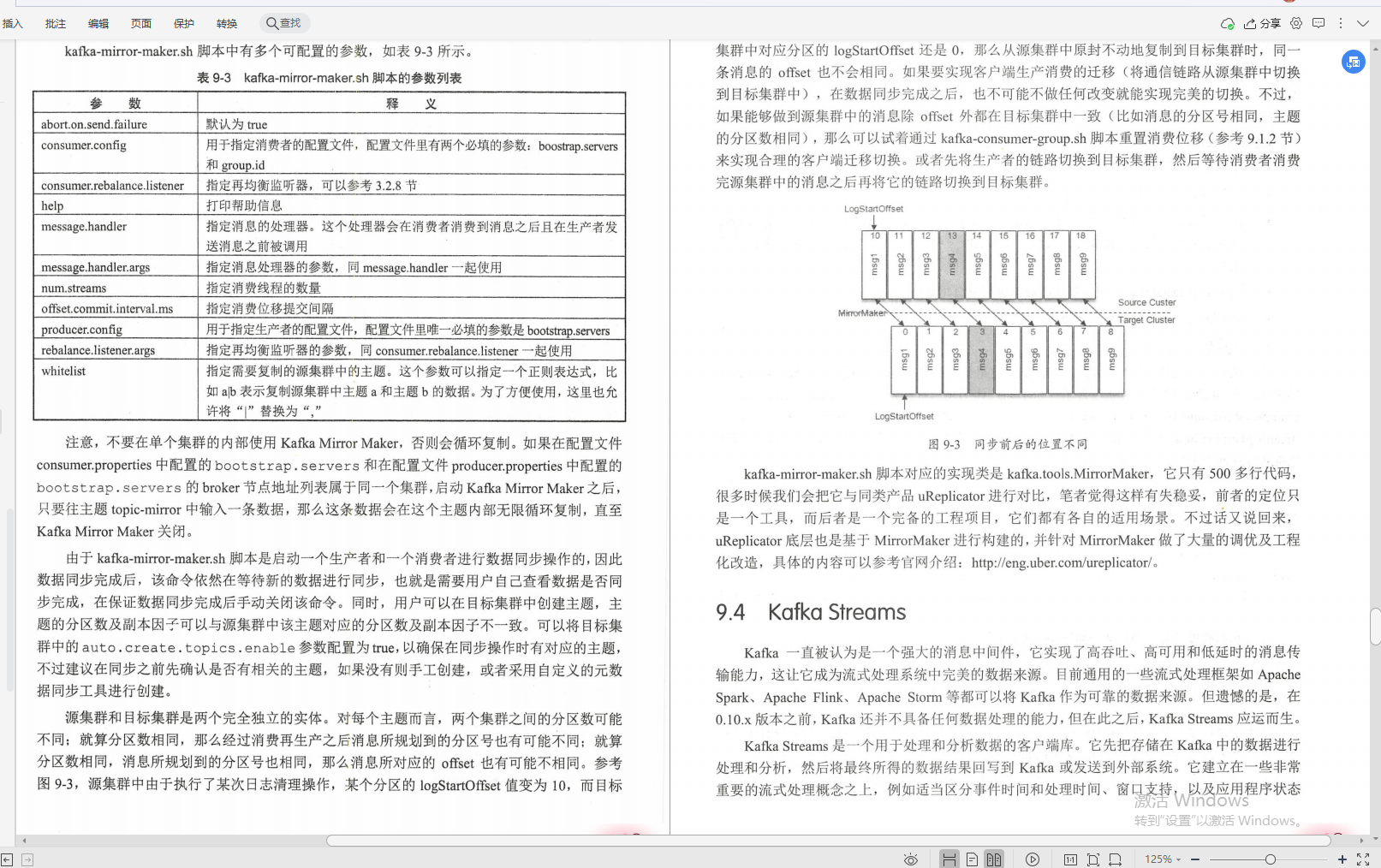1381x868 pixels.
Task: Click the offset.commit.interval.ms table cell
Action: coord(116,309)
